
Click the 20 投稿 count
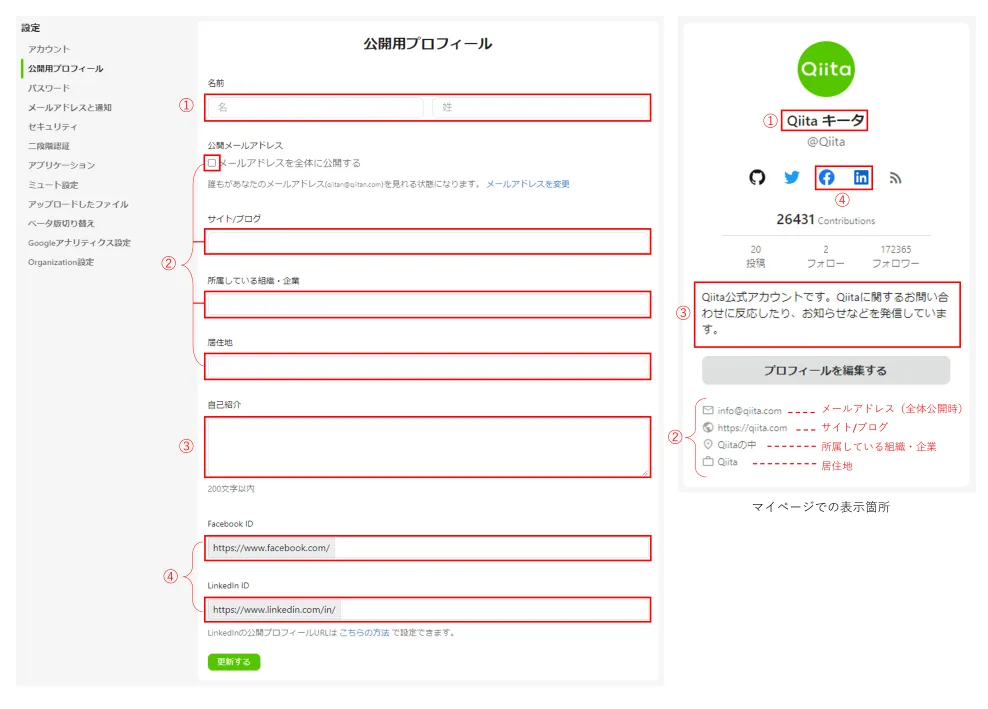(755, 257)
